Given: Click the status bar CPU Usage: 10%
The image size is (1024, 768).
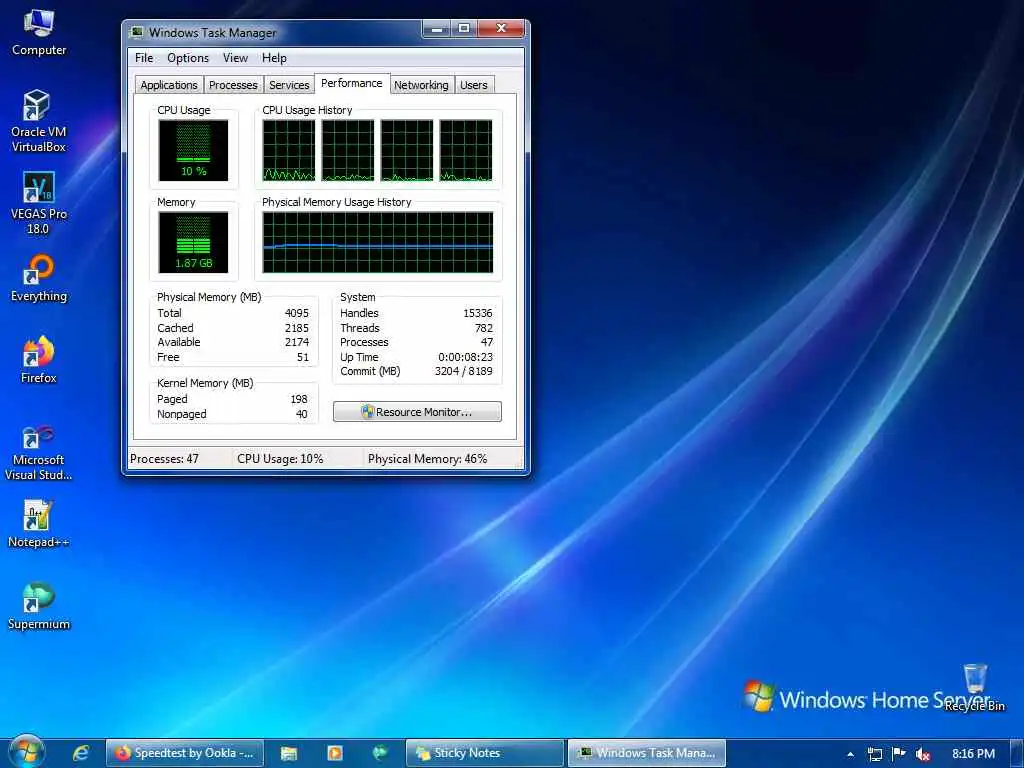Looking at the screenshot, I should click(x=280, y=458).
